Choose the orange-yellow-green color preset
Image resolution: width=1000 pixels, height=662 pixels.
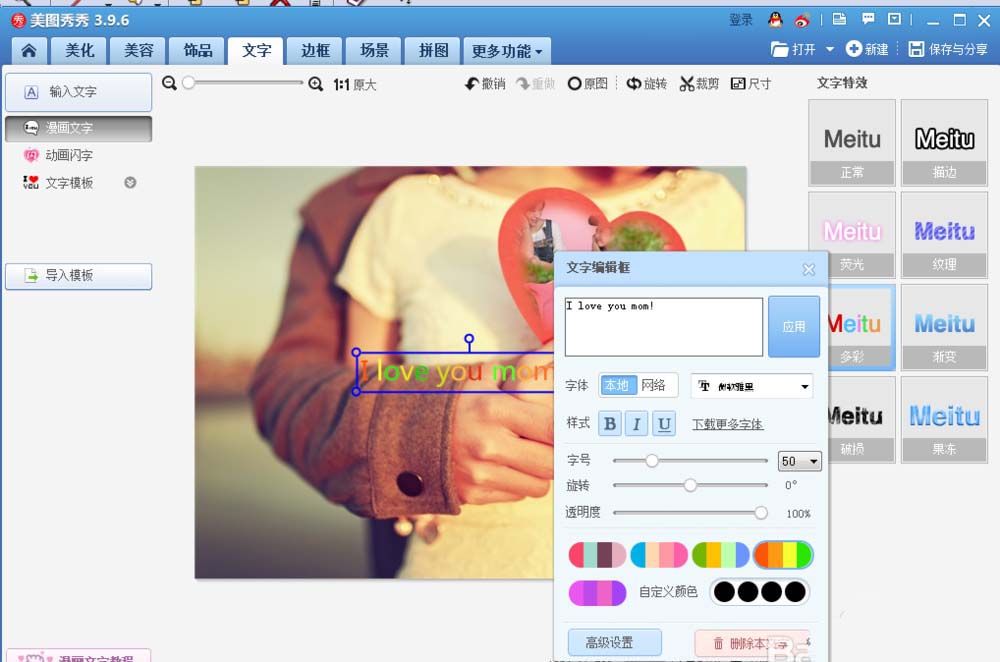[783, 555]
